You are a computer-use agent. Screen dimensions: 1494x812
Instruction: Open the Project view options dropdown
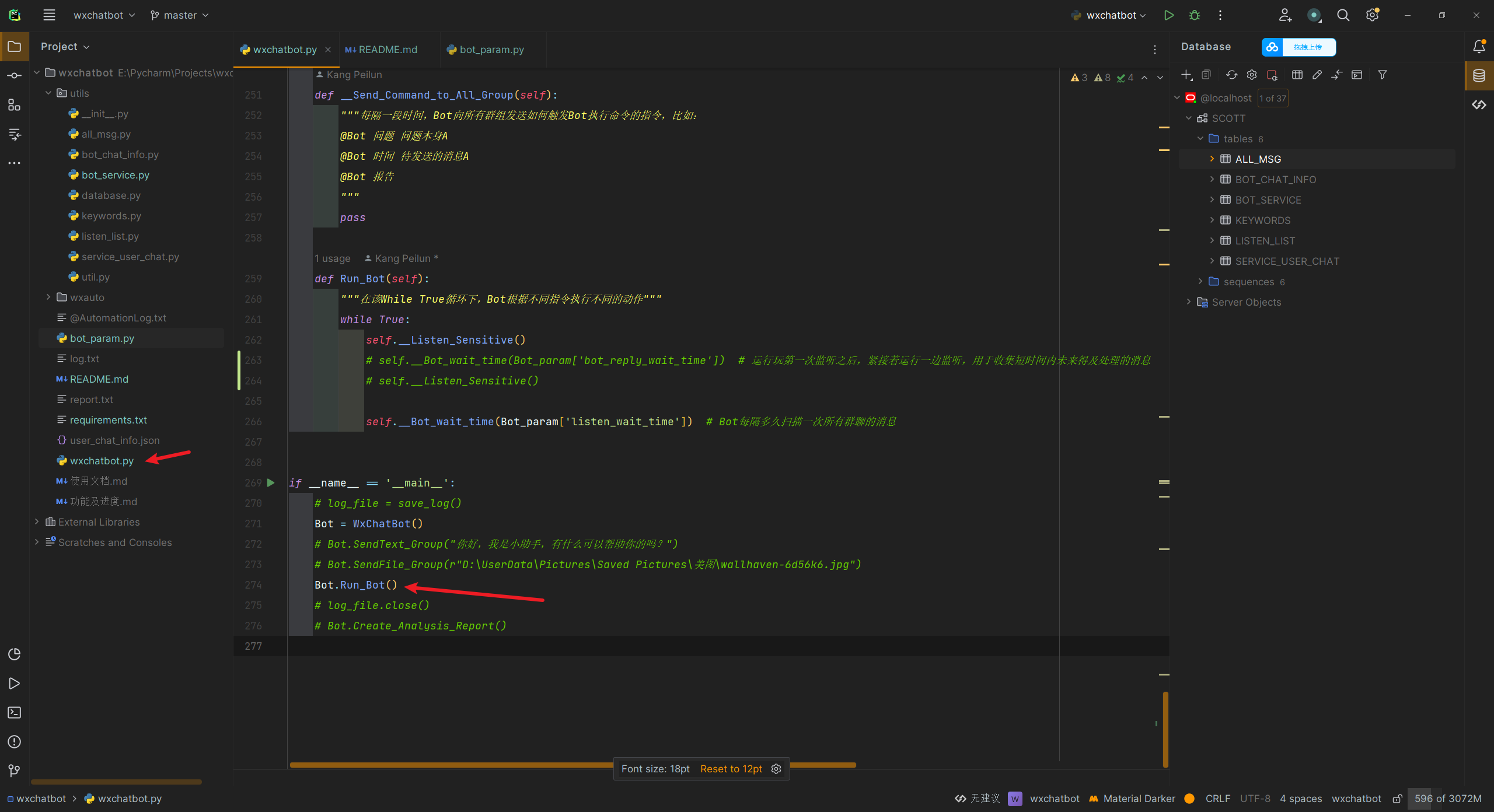pyautogui.click(x=65, y=47)
